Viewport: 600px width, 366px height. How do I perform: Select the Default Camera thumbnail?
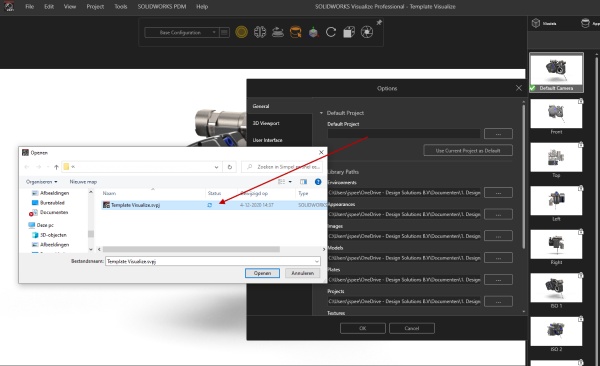tap(556, 72)
